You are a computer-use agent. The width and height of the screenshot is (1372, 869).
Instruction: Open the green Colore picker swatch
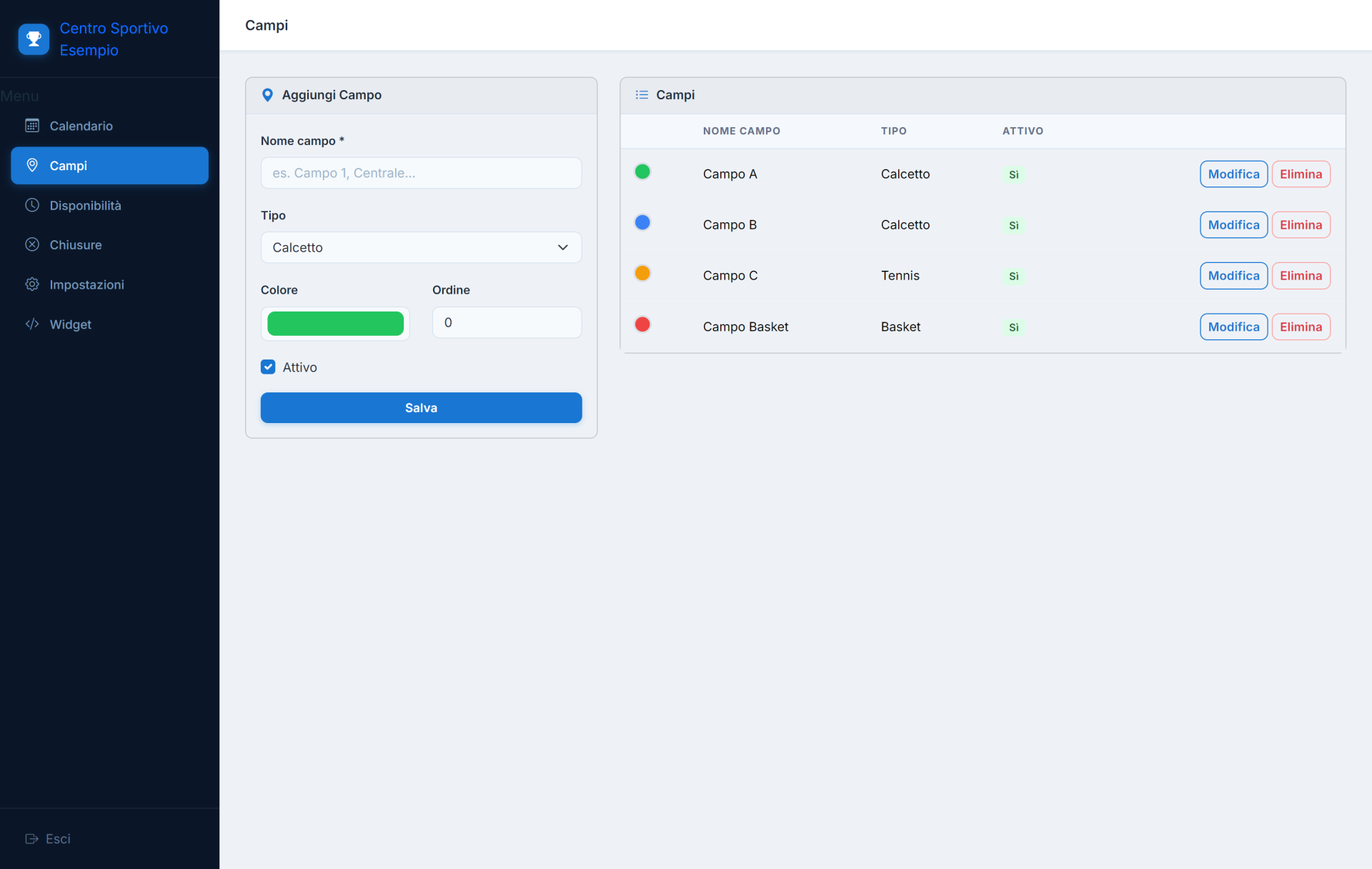click(335, 323)
